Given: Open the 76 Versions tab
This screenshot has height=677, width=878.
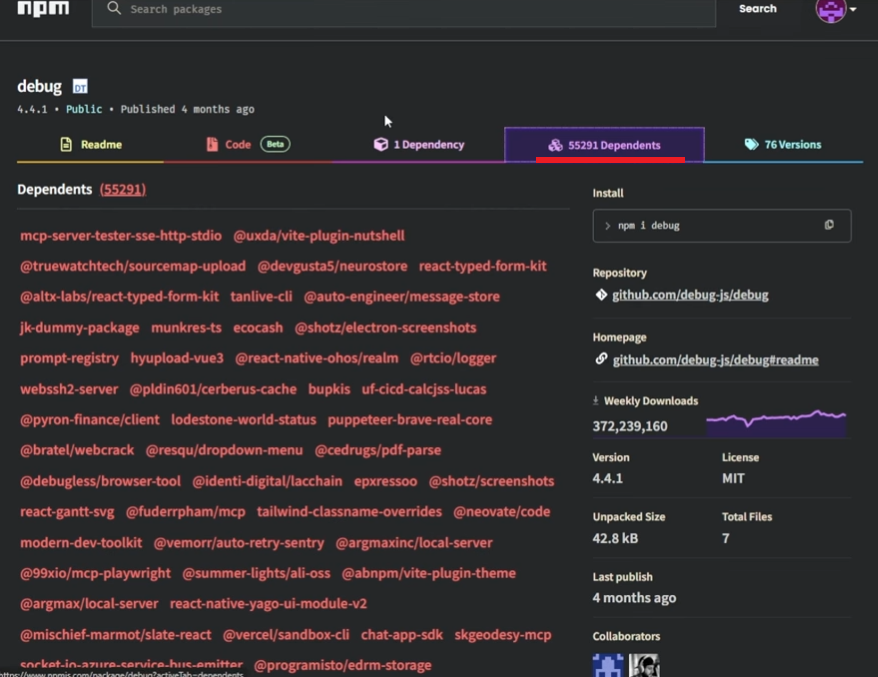Looking at the screenshot, I should pos(783,144).
